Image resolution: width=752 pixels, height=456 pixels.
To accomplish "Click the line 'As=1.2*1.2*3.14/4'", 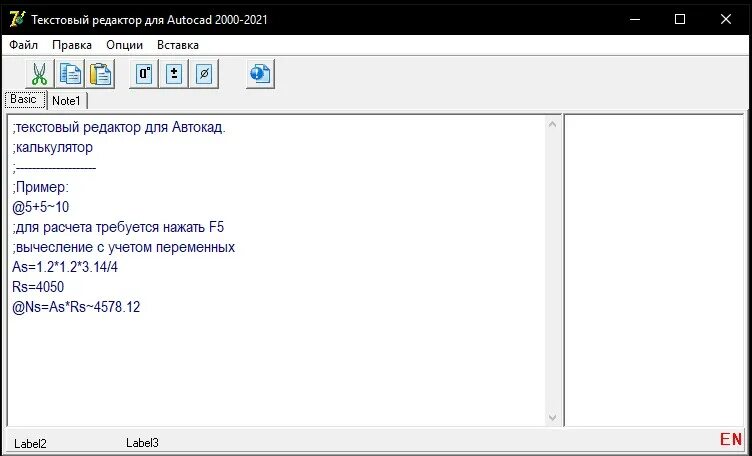I will click(65, 267).
